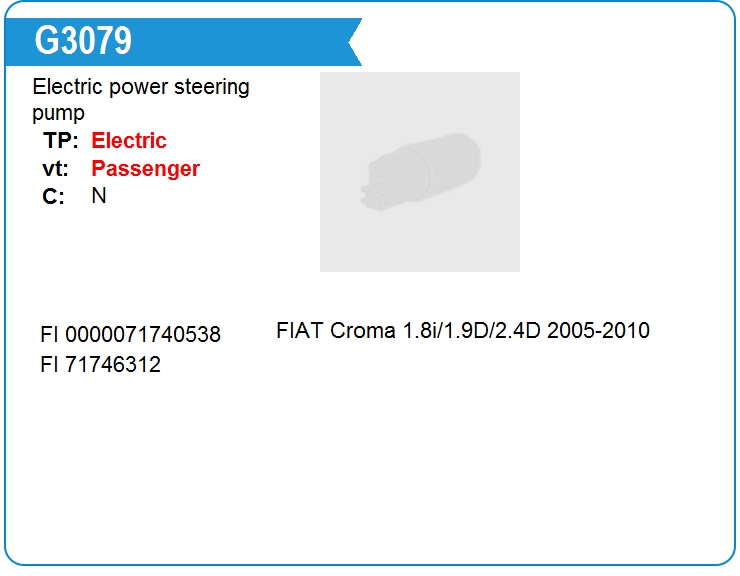Open the pump product thumbnail image

click(x=420, y=172)
